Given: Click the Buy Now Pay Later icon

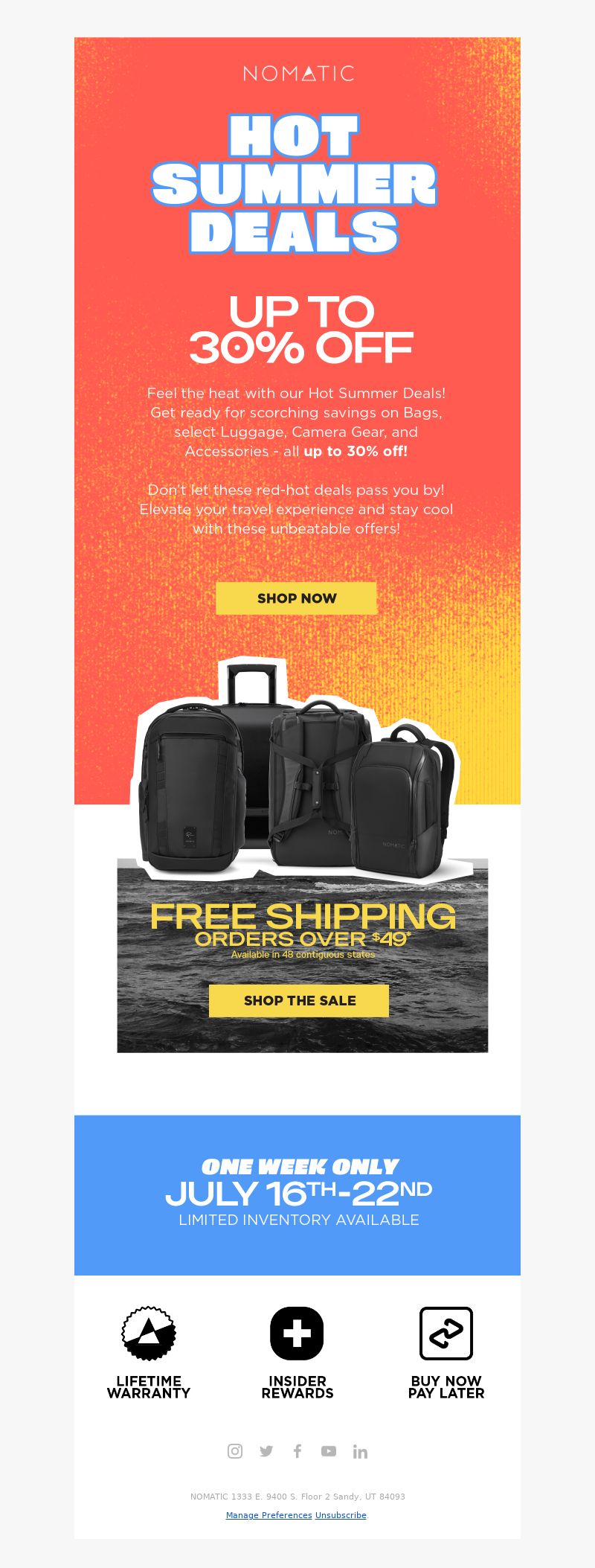Looking at the screenshot, I should click(446, 1334).
